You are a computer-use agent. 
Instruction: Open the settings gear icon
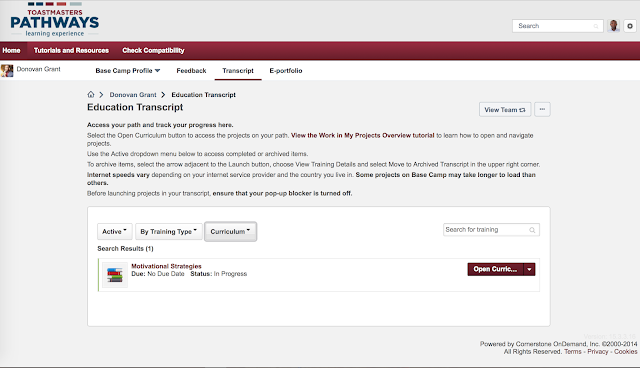click(630, 26)
